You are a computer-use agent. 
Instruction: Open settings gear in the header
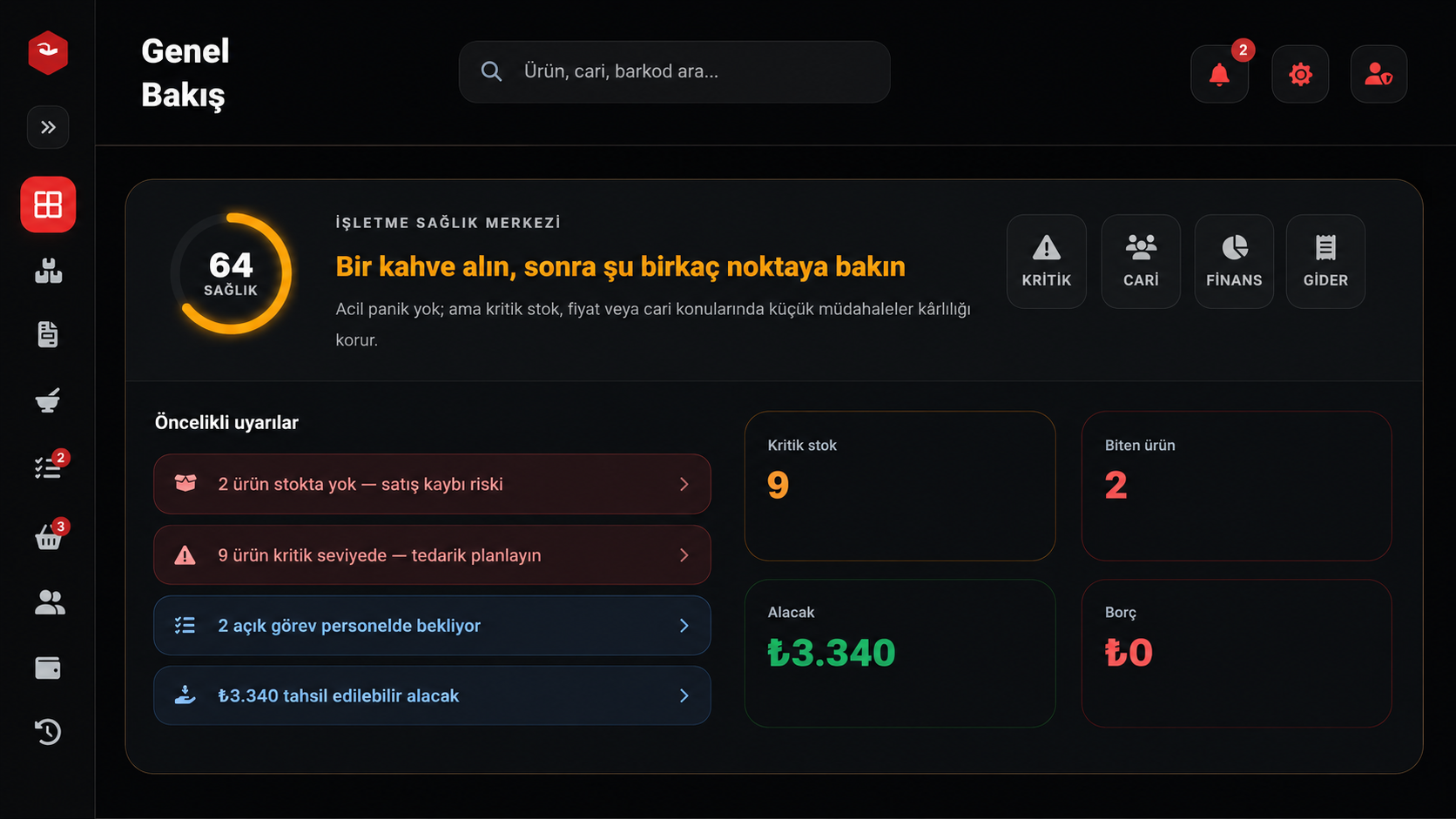(1300, 74)
